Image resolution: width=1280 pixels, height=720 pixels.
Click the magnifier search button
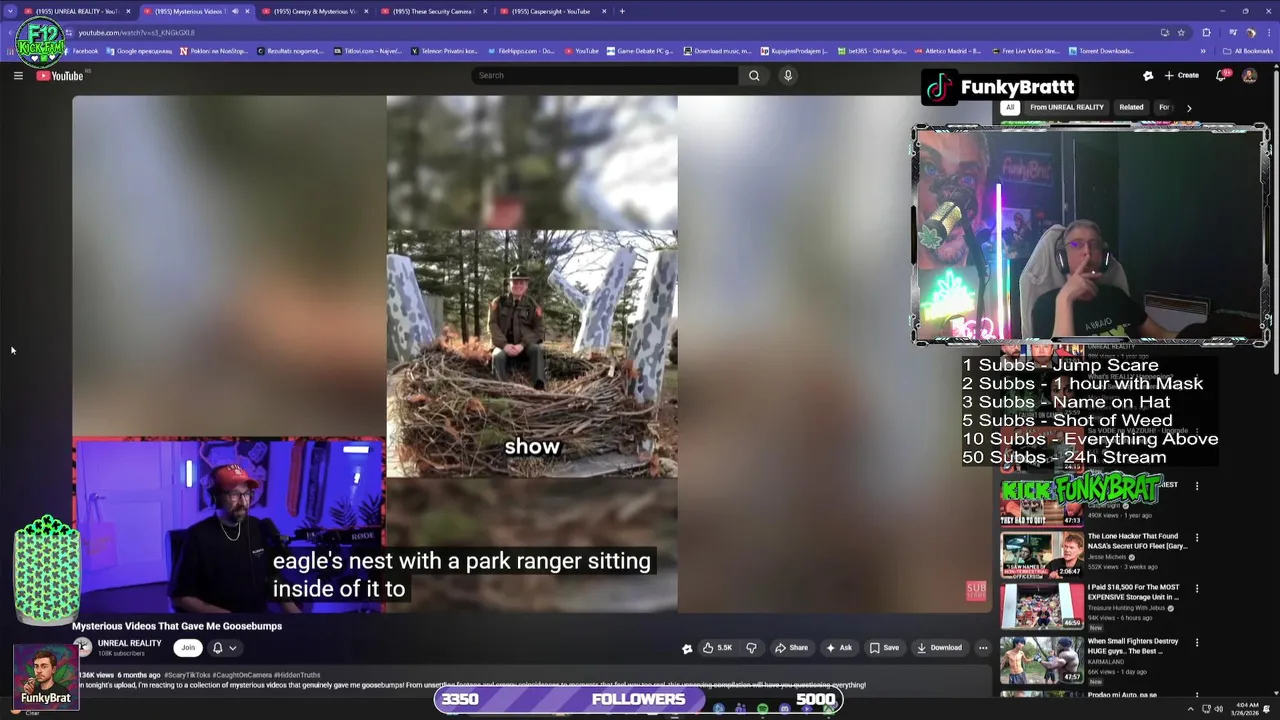[754, 75]
